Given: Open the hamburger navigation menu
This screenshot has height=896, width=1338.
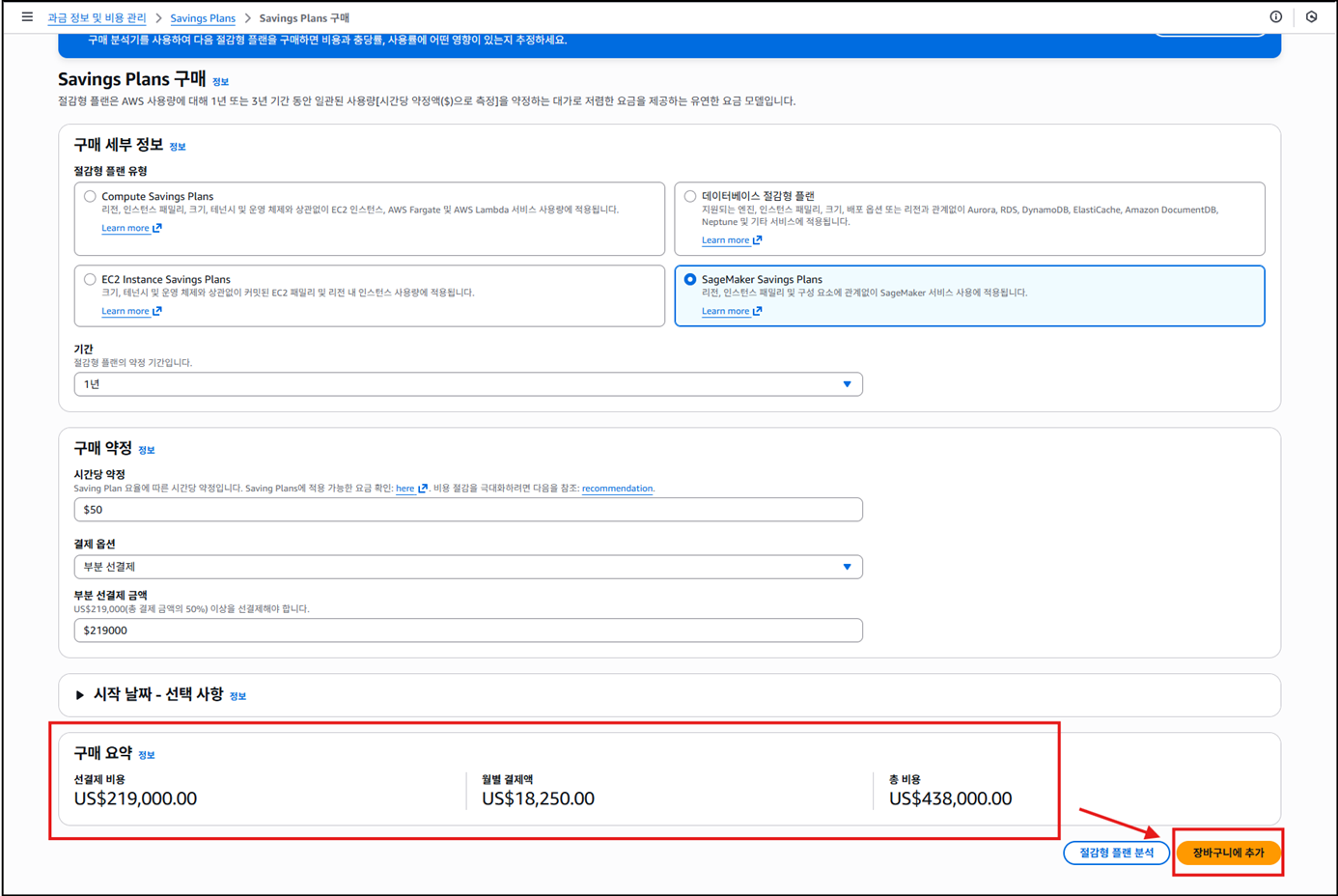Looking at the screenshot, I should (27, 17).
